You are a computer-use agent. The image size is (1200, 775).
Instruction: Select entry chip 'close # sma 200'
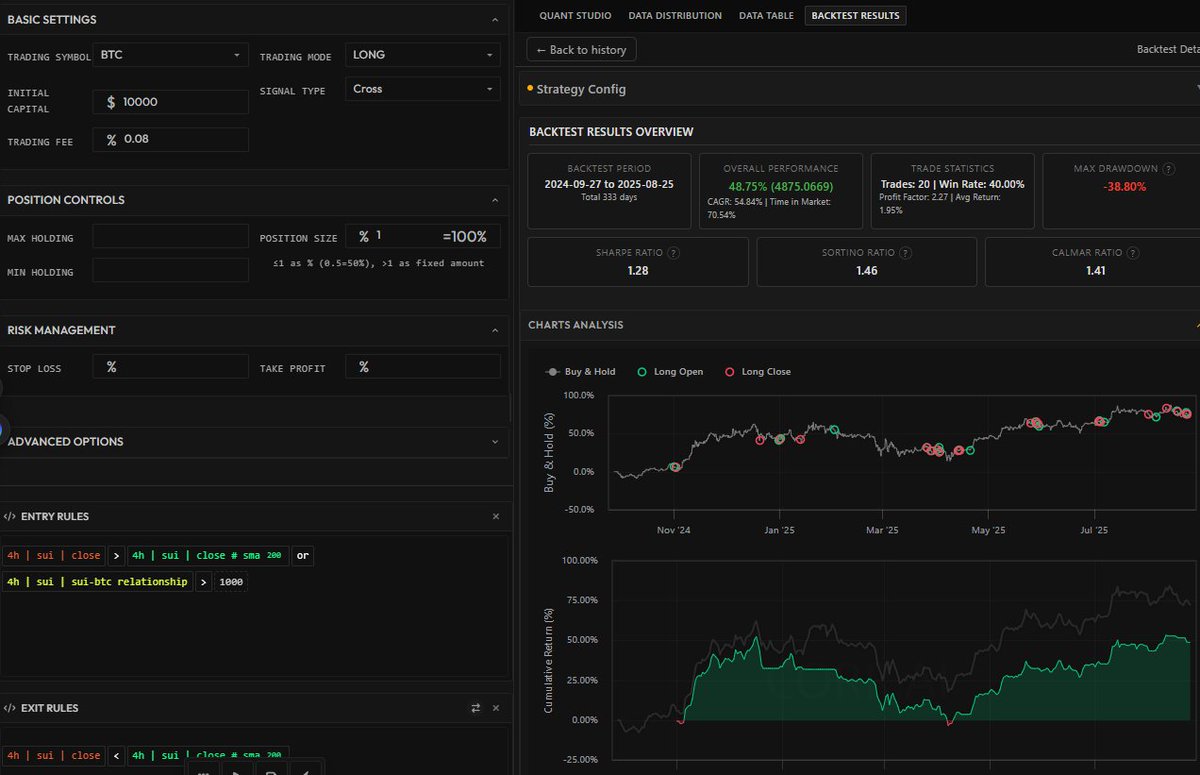209,555
